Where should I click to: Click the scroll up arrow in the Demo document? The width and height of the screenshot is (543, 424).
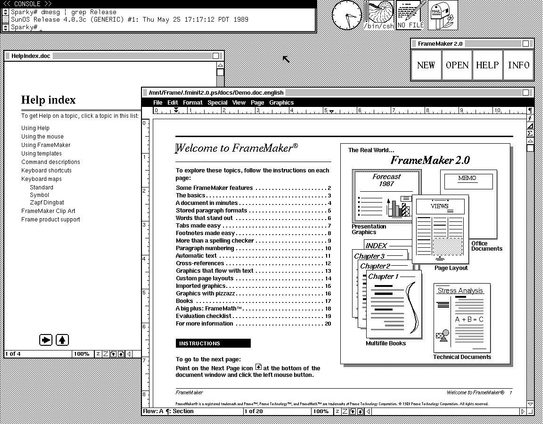tap(530, 141)
